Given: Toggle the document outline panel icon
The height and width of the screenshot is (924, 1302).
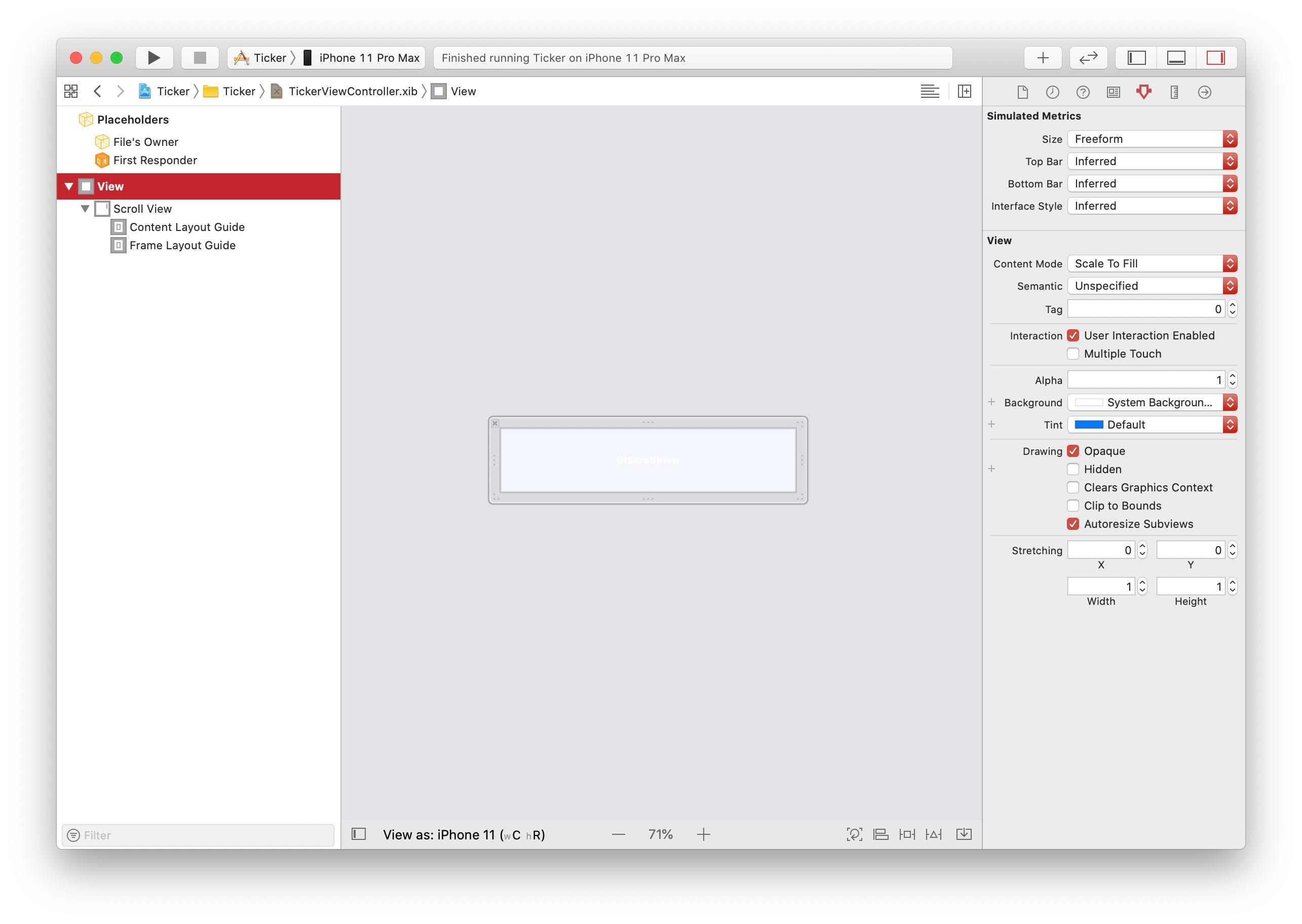Looking at the screenshot, I should coord(359,834).
